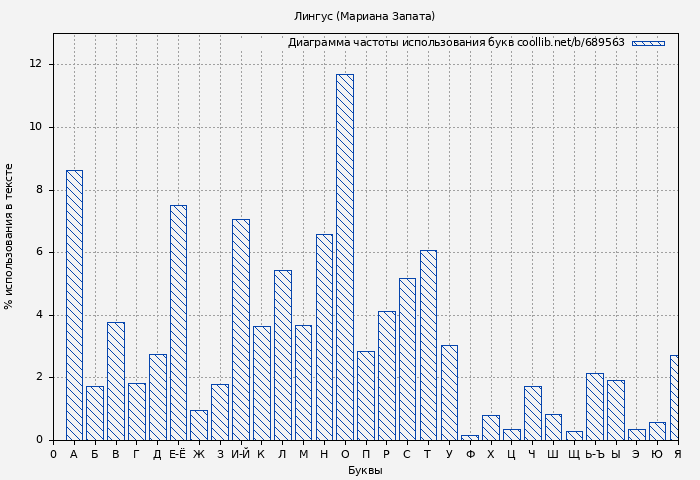Click the bar for letter Н
700x480 pixels.
click(x=324, y=337)
